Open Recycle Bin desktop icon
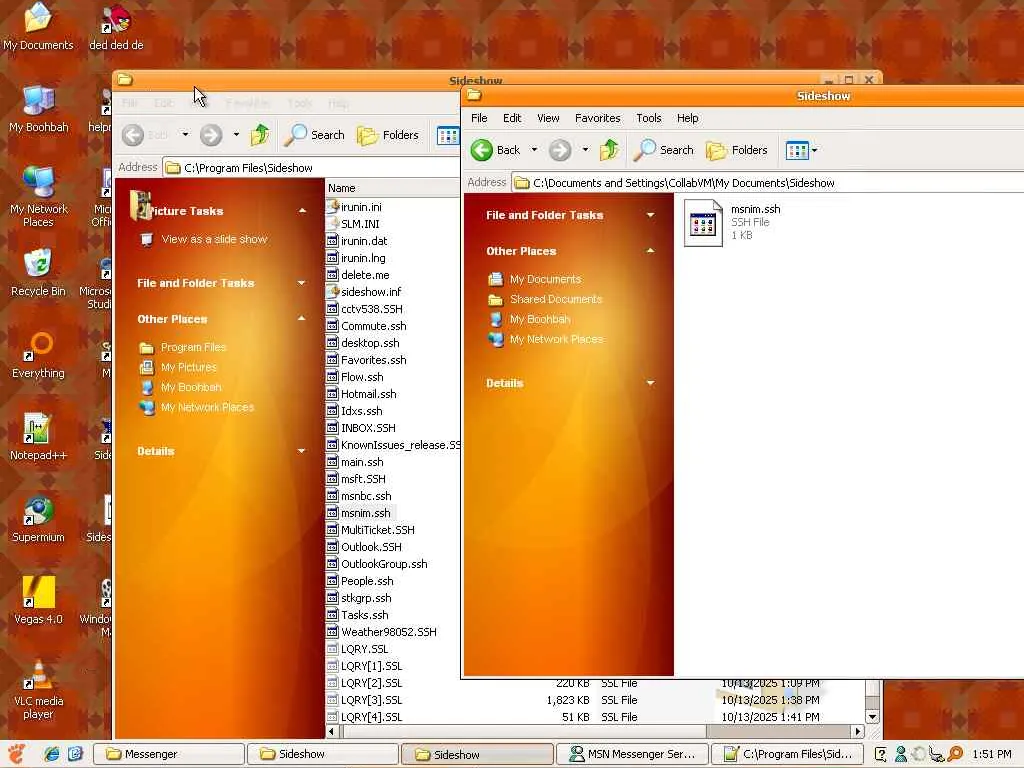Screen dimensions: 1024x768 tap(39, 273)
